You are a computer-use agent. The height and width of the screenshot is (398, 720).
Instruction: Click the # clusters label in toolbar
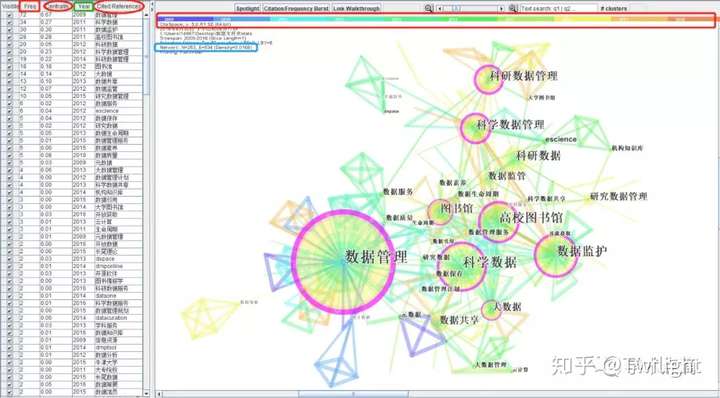pos(613,9)
